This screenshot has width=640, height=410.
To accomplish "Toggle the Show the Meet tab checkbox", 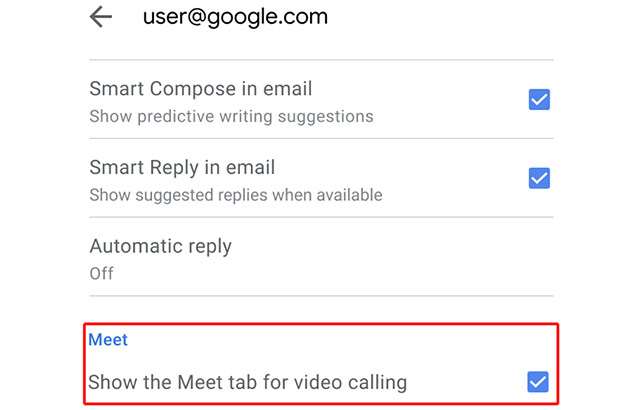I will coord(538,381).
